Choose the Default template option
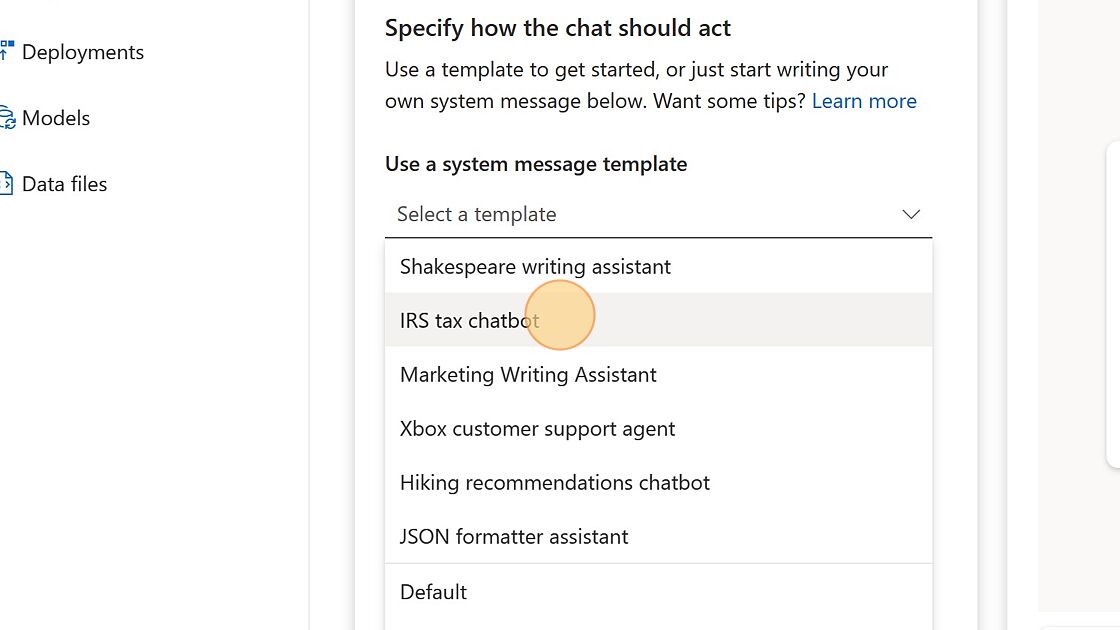This screenshot has height=630, width=1120. 658,591
